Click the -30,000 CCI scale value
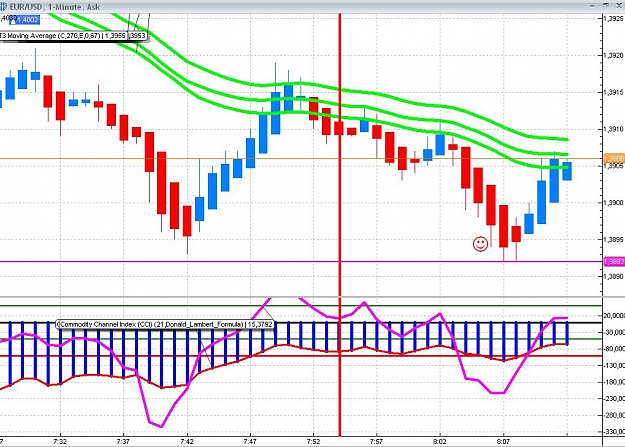625x447 pixels. (614, 333)
